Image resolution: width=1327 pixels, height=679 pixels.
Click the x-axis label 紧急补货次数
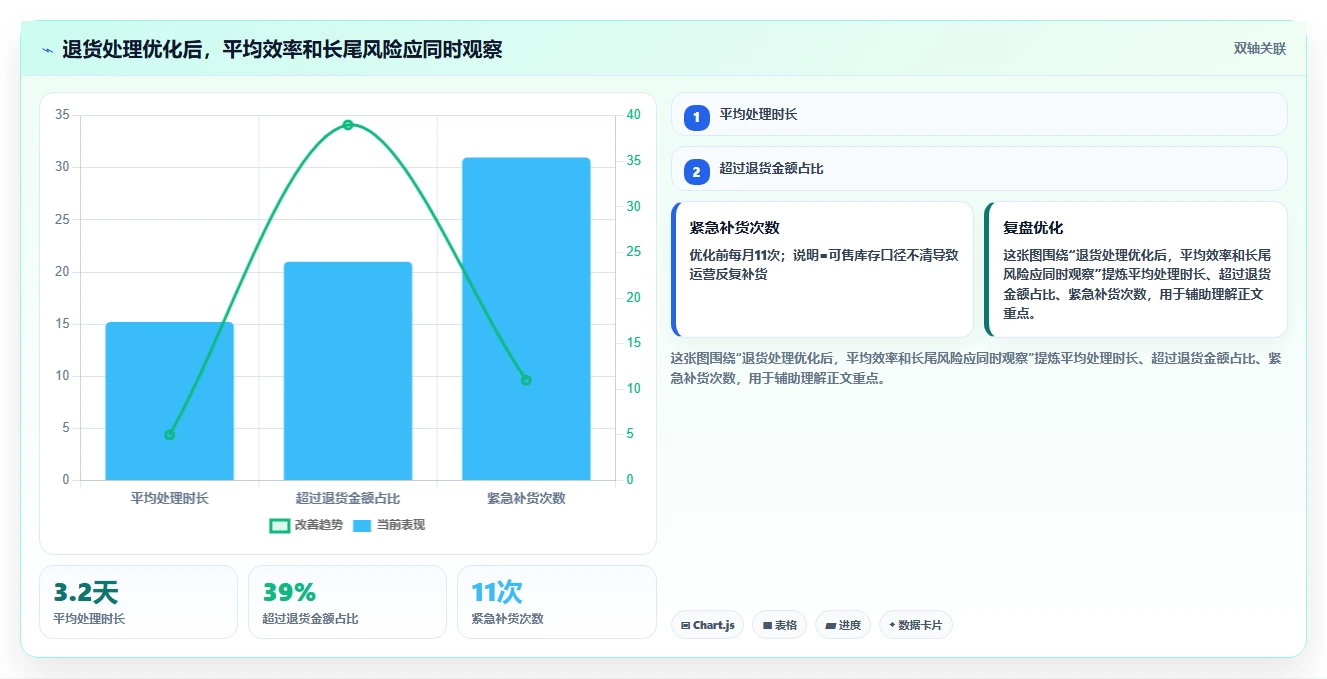[526, 497]
